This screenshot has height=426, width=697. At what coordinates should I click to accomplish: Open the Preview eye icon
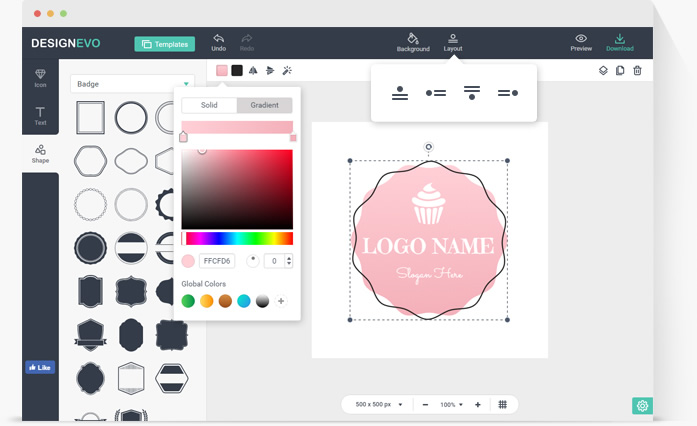point(581,40)
